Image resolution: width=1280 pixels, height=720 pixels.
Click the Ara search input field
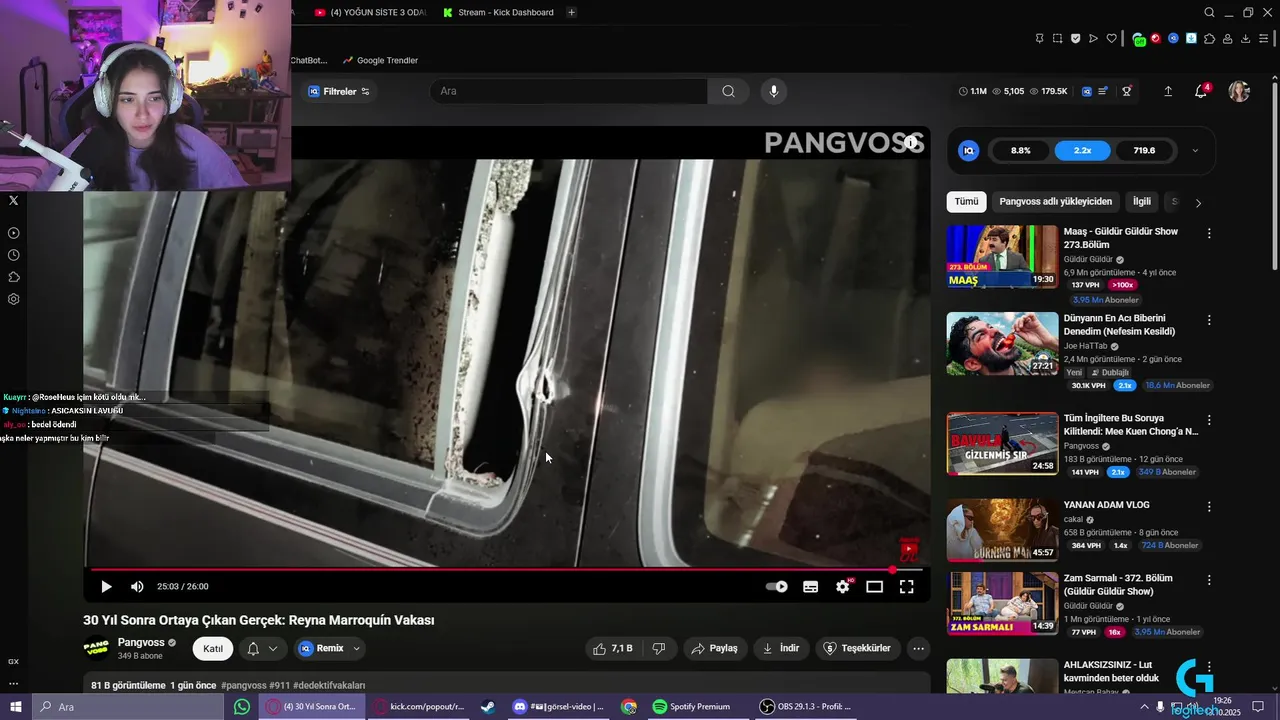coord(569,91)
